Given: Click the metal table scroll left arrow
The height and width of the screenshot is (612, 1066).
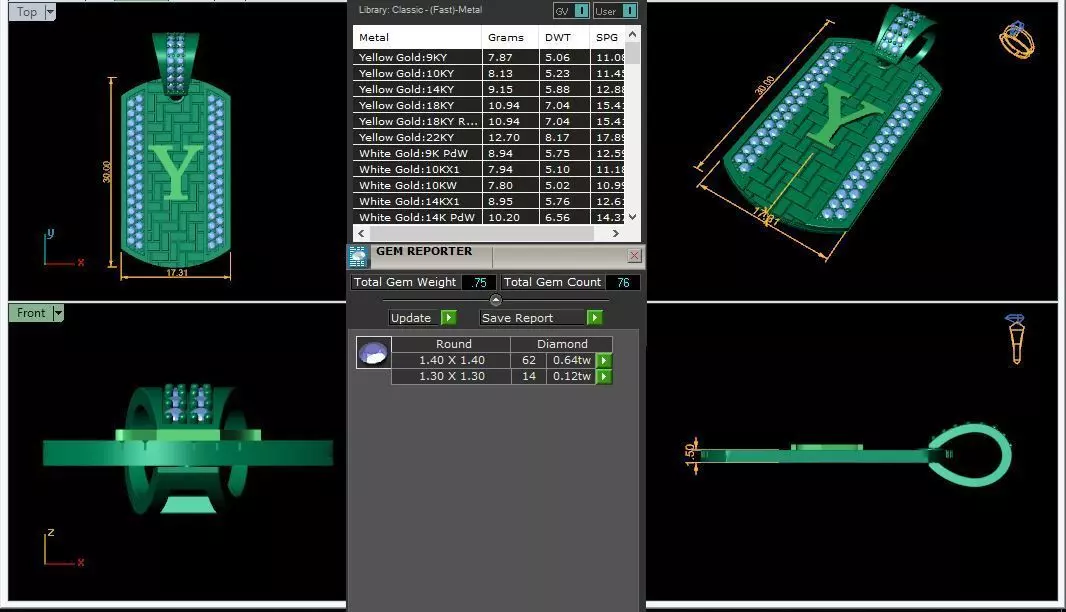Looking at the screenshot, I should [361, 233].
